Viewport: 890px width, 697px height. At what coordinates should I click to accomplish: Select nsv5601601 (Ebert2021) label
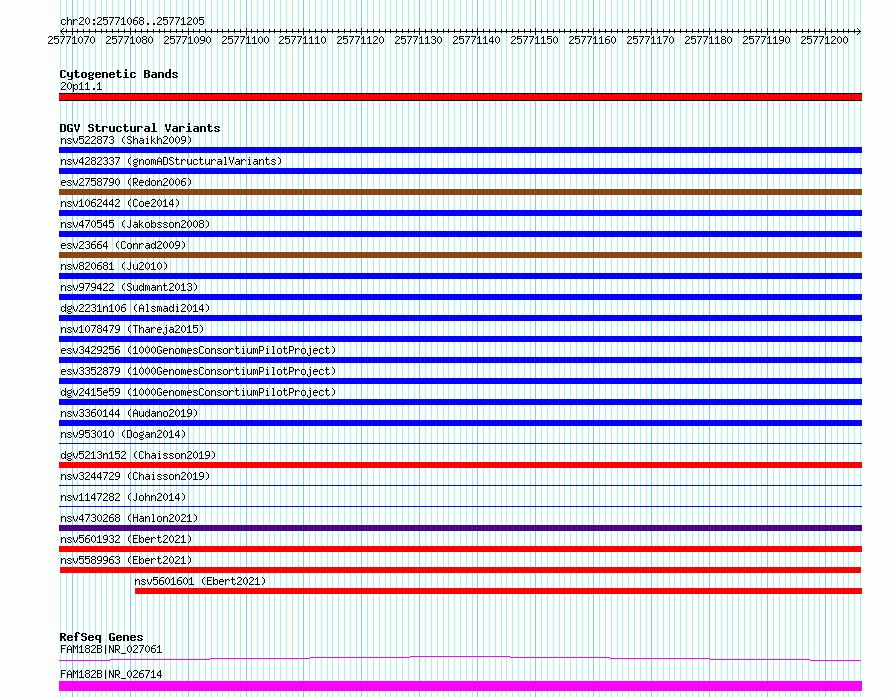click(x=200, y=581)
